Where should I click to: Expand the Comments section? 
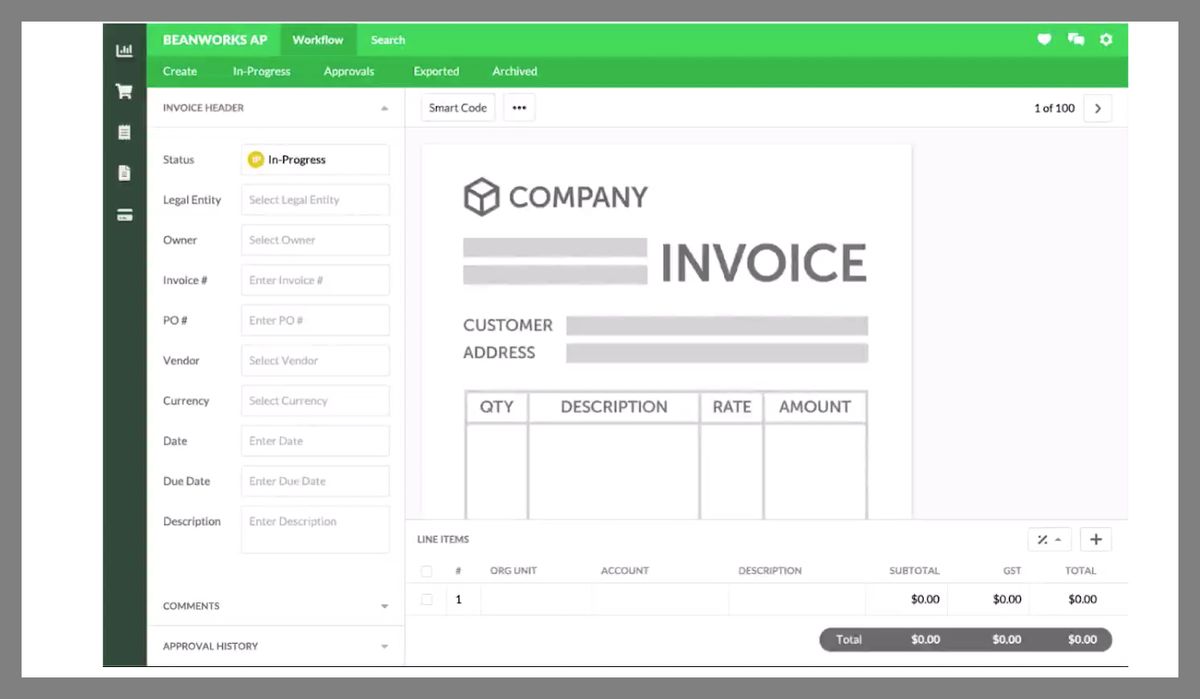[384, 606]
